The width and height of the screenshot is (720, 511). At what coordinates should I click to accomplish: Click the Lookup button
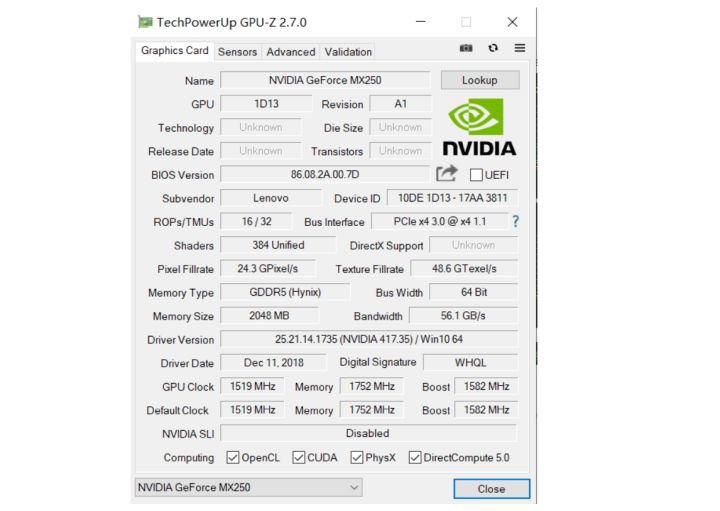[x=480, y=80]
